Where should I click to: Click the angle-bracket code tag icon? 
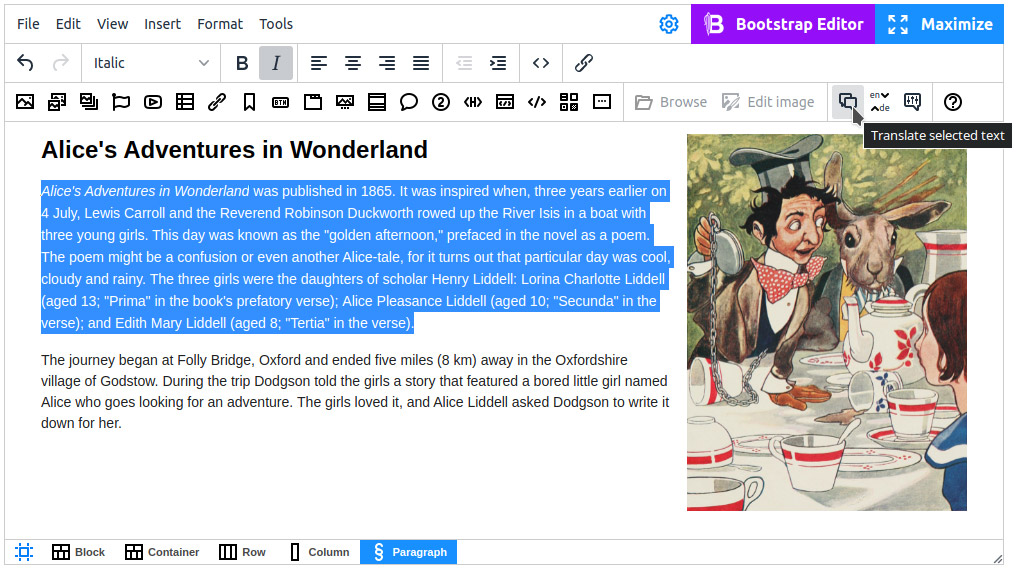point(537,102)
